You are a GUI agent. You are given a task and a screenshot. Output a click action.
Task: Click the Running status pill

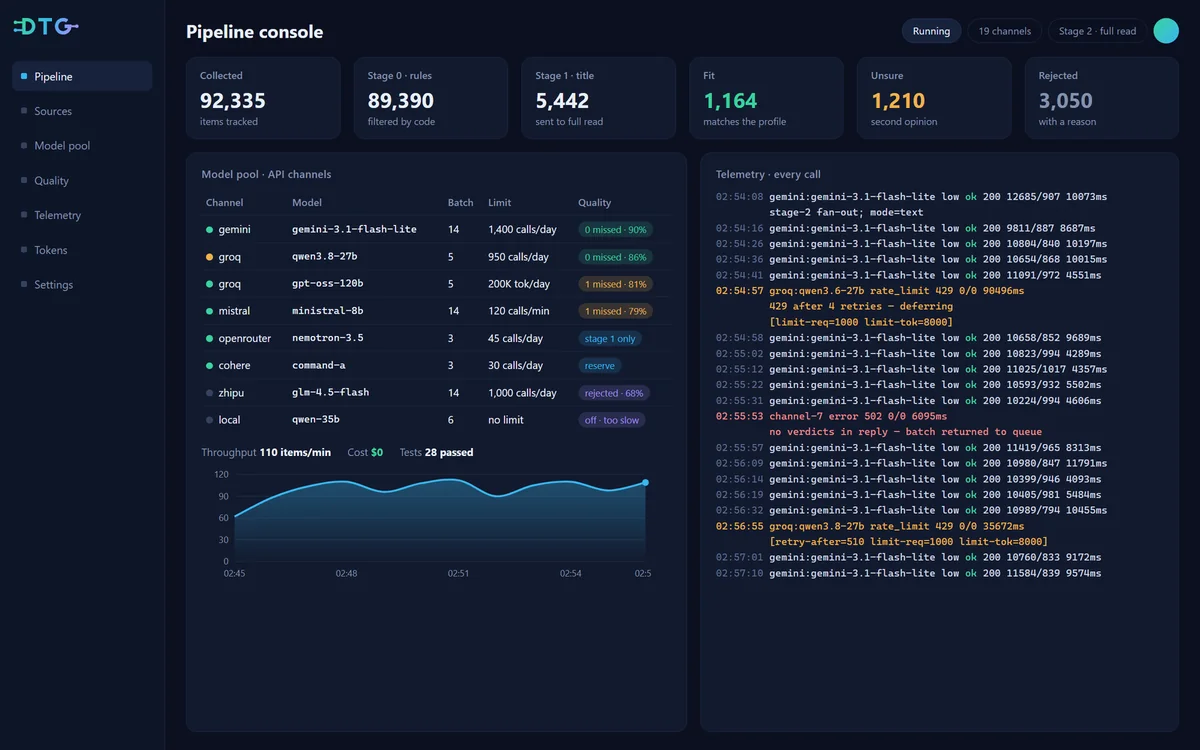pyautogui.click(x=931, y=31)
